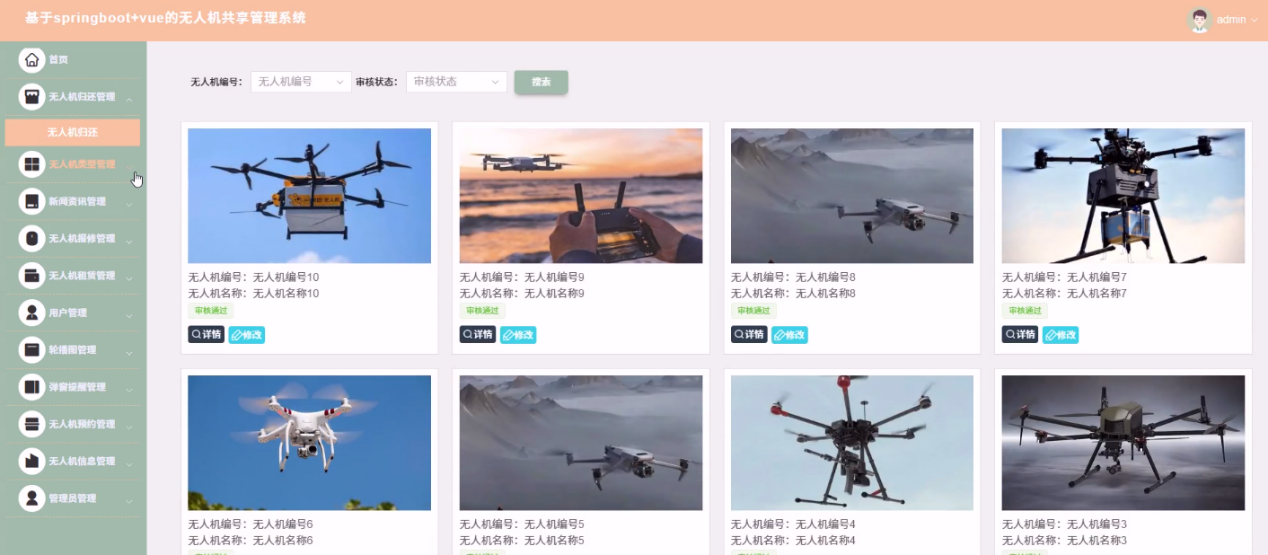Click the person icon for 用户管理

coord(32,312)
